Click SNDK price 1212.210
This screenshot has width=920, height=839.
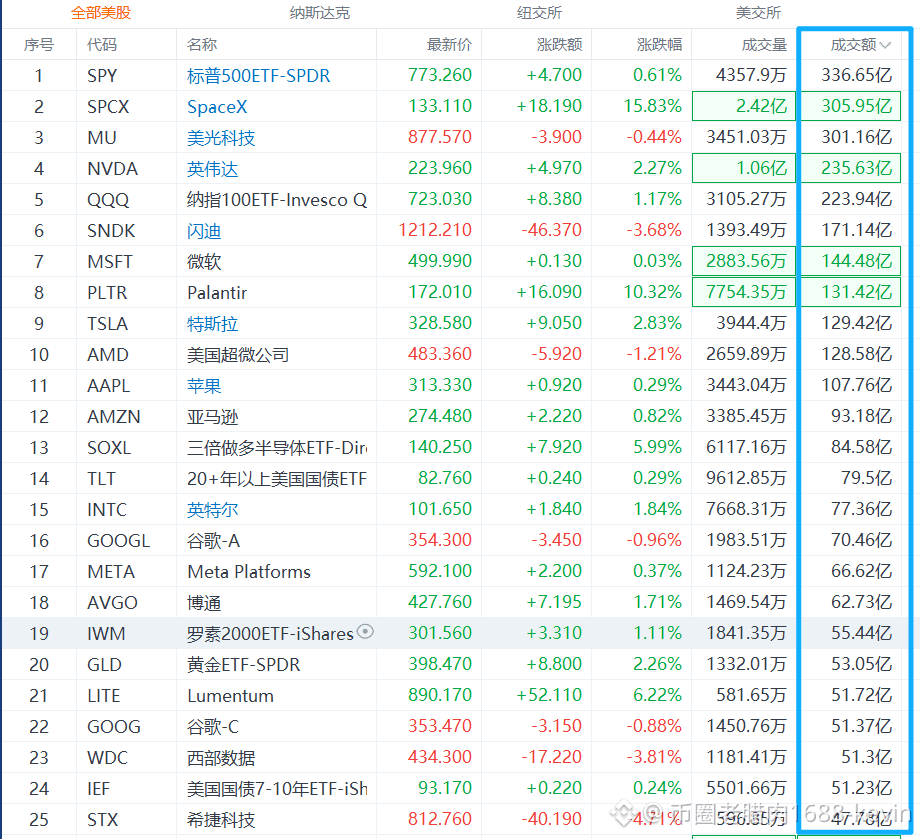point(435,230)
